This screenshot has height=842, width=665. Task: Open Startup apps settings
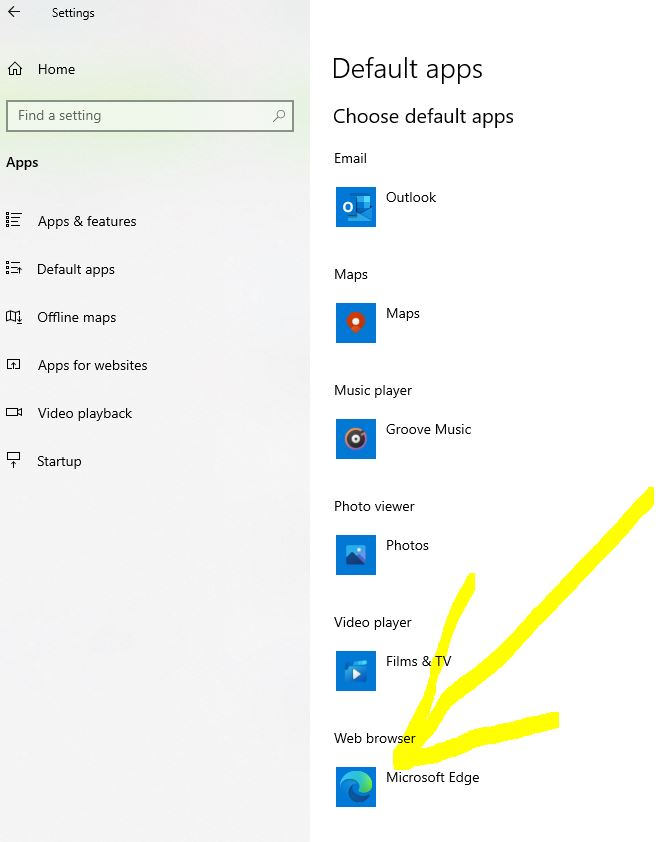point(59,461)
